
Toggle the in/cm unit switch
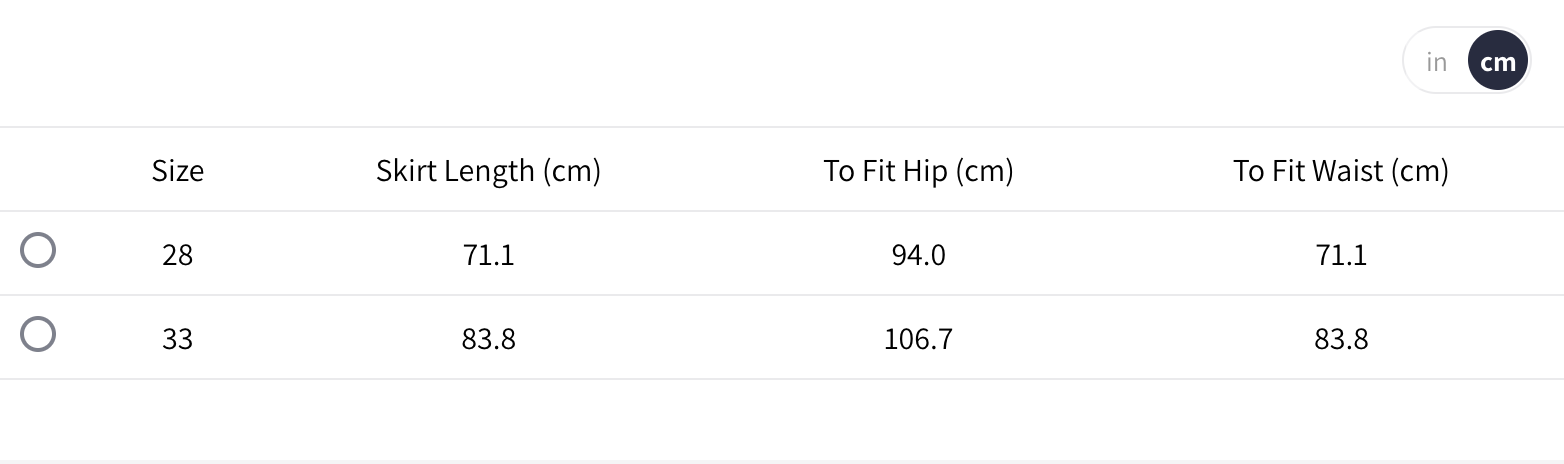click(x=1466, y=62)
